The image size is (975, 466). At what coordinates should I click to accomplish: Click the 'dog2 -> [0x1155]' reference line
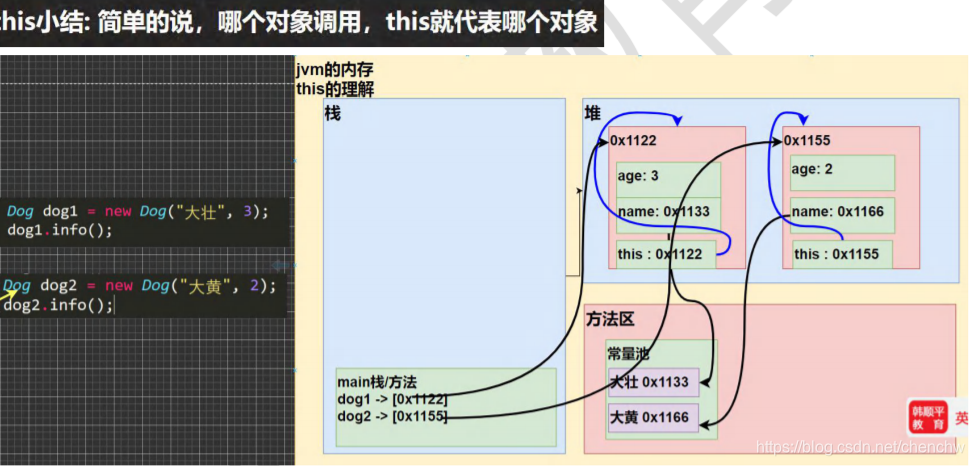(x=392, y=416)
